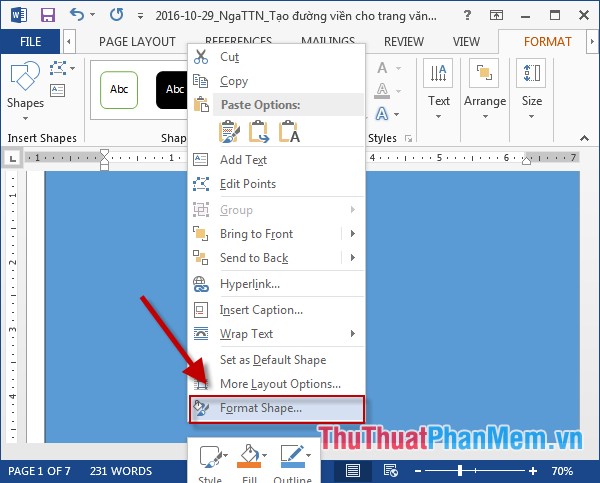Open Ribbon Display Options

pos(496,15)
